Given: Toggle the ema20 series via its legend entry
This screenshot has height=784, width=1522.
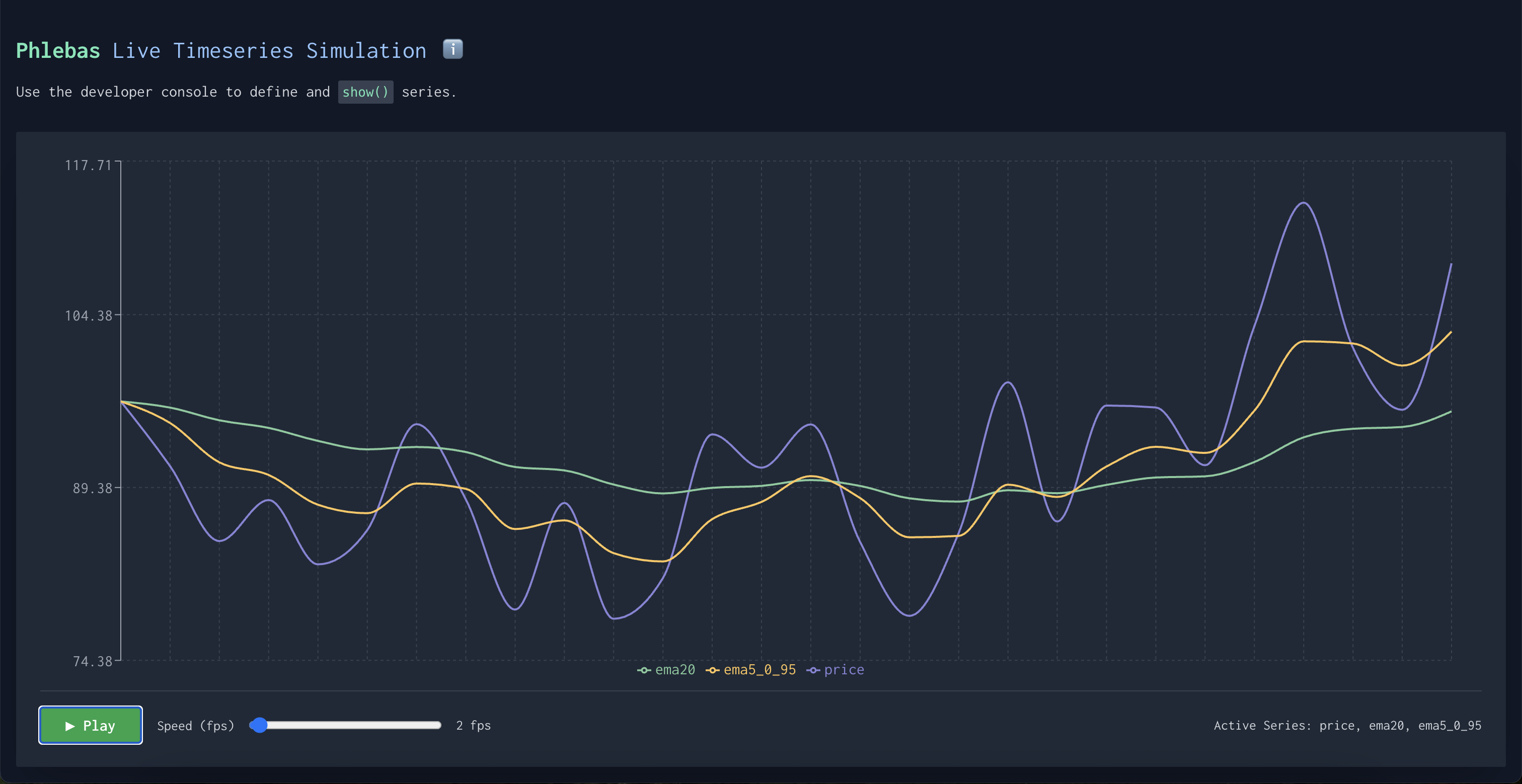Looking at the screenshot, I should (675, 670).
